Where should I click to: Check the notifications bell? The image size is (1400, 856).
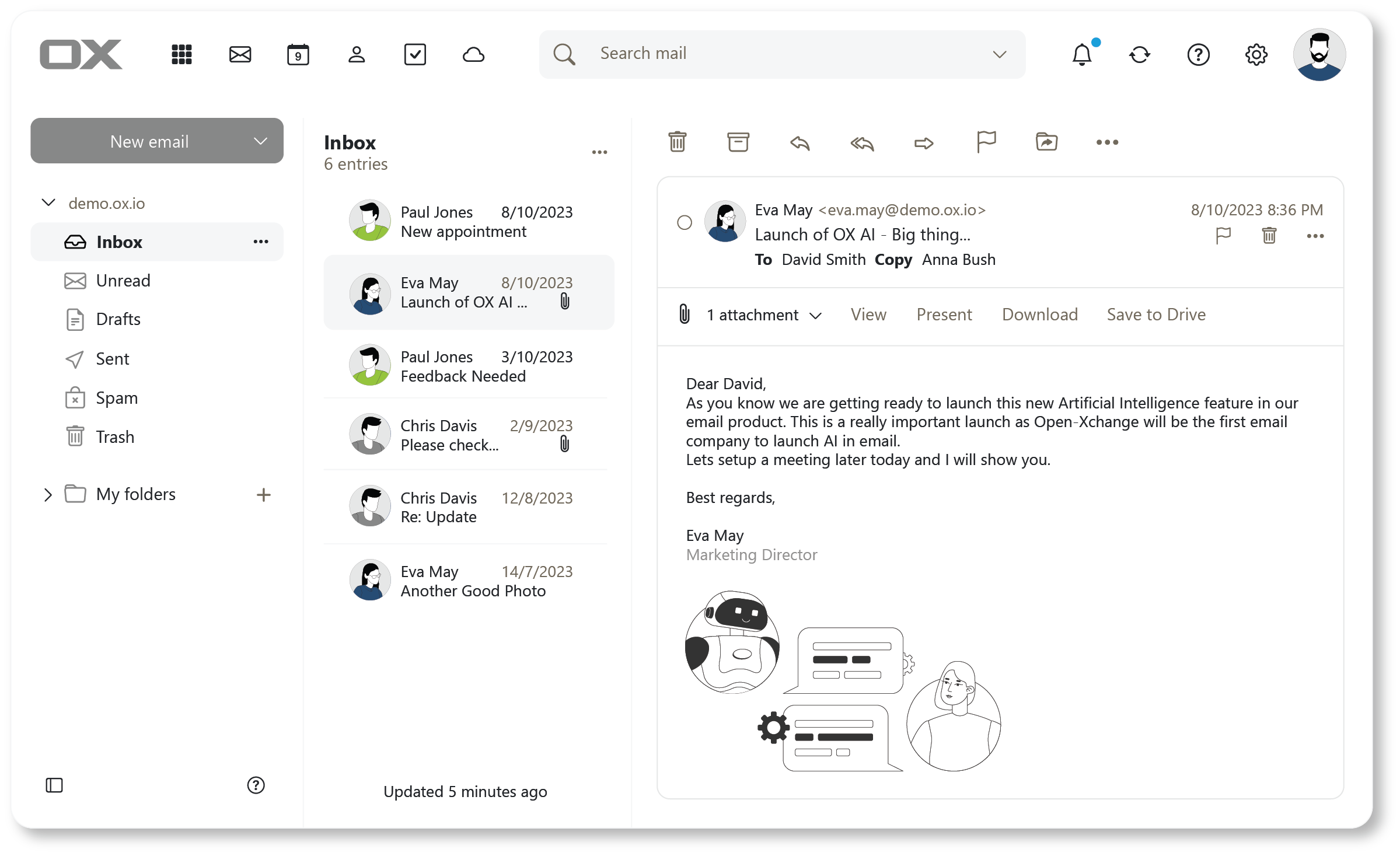point(1082,54)
